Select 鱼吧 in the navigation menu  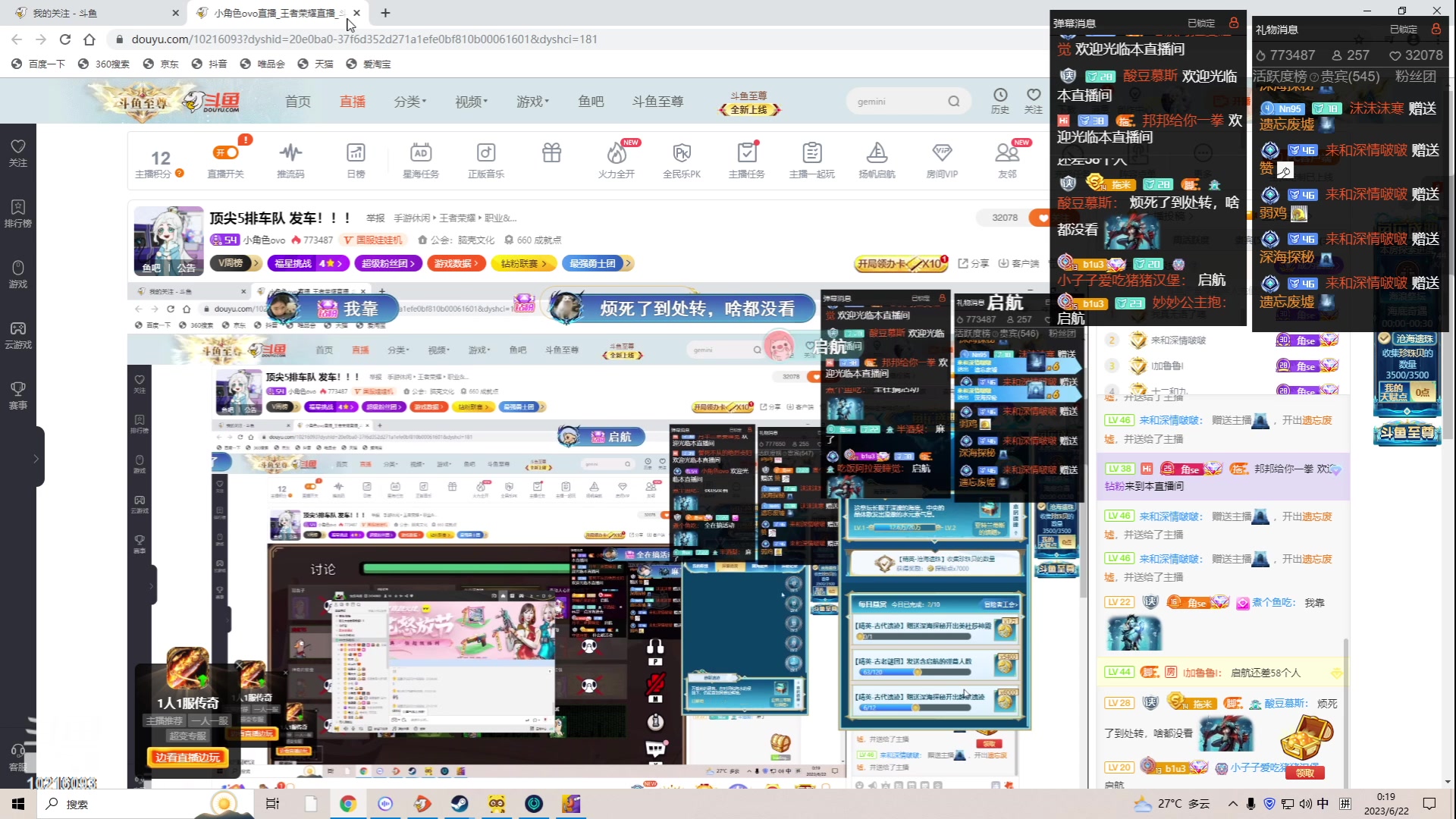coord(591,101)
